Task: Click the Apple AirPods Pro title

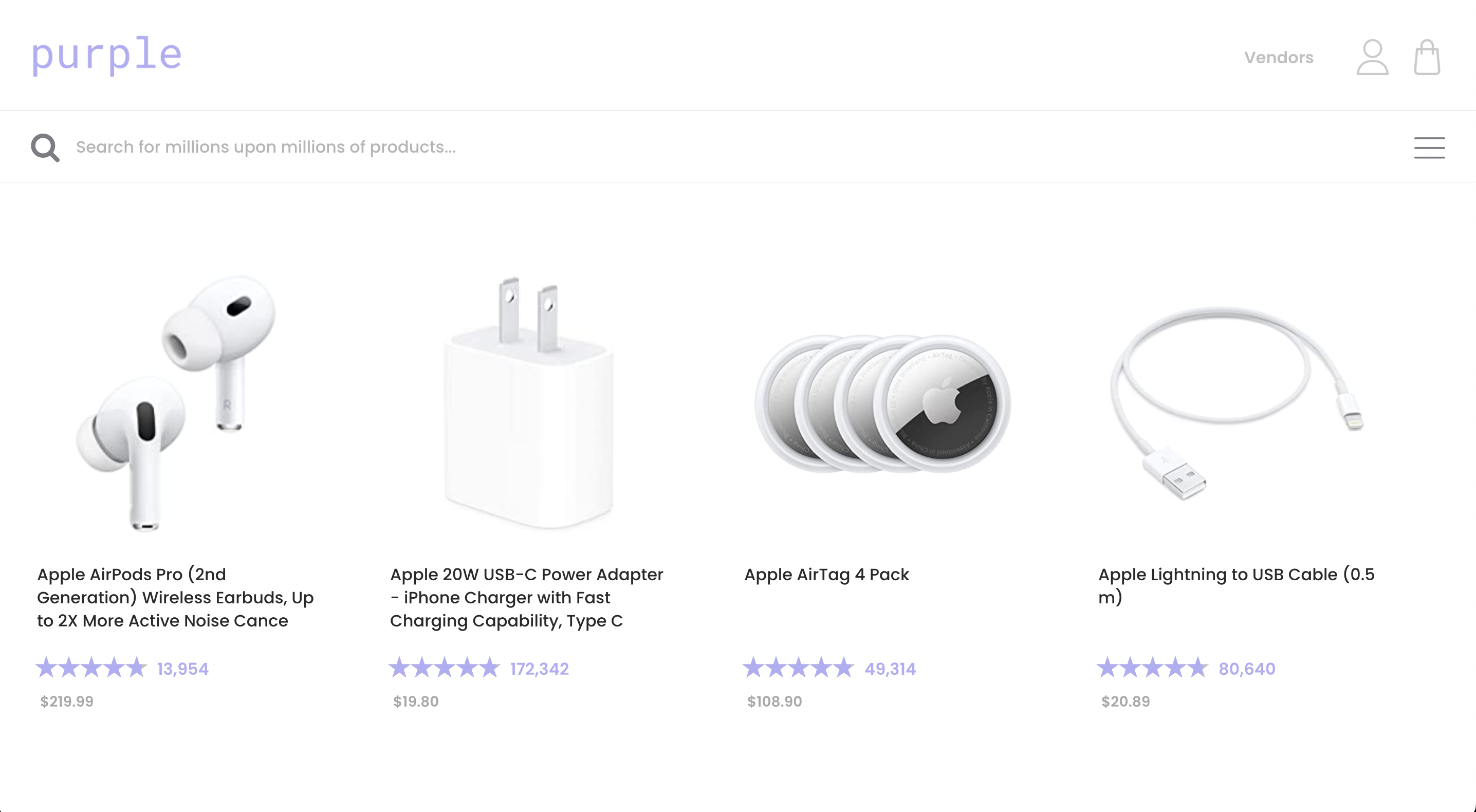Action: point(175,597)
